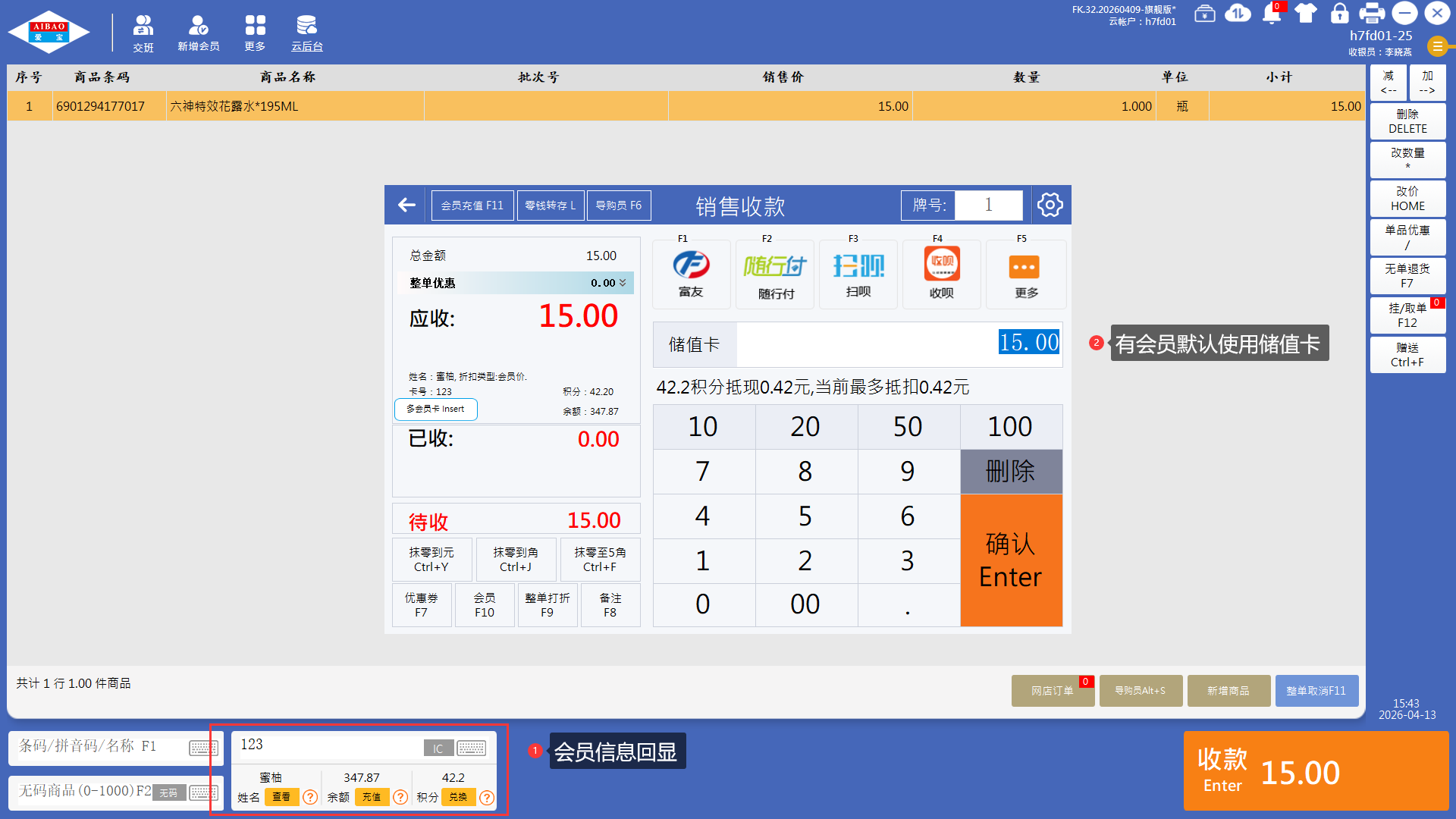Click the 牌号 input field

point(988,205)
